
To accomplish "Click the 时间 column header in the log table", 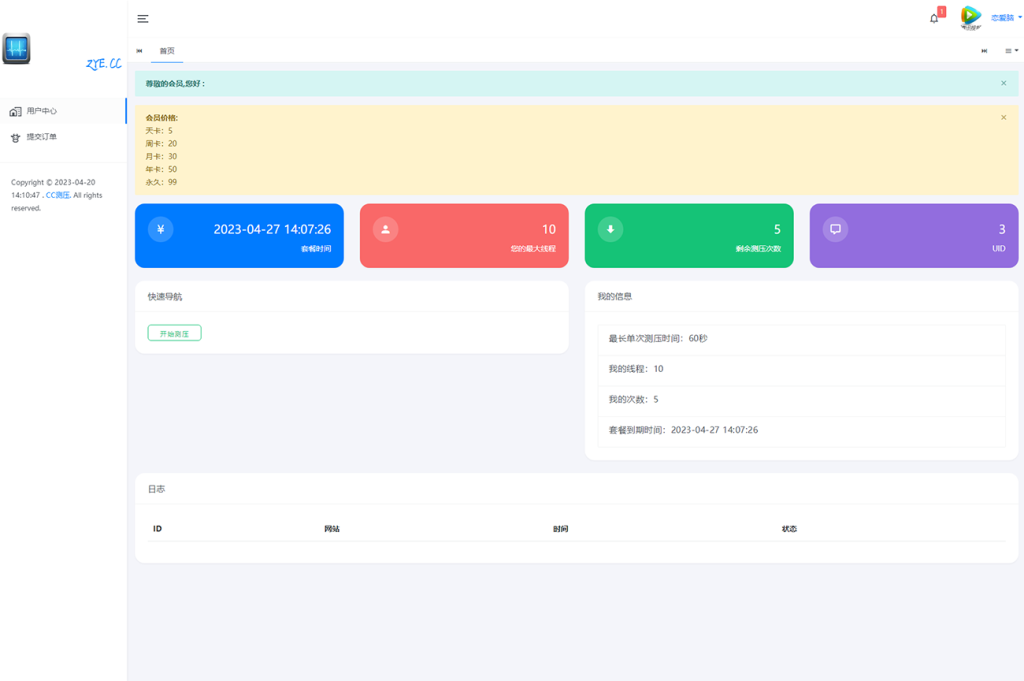I will [x=560, y=529].
